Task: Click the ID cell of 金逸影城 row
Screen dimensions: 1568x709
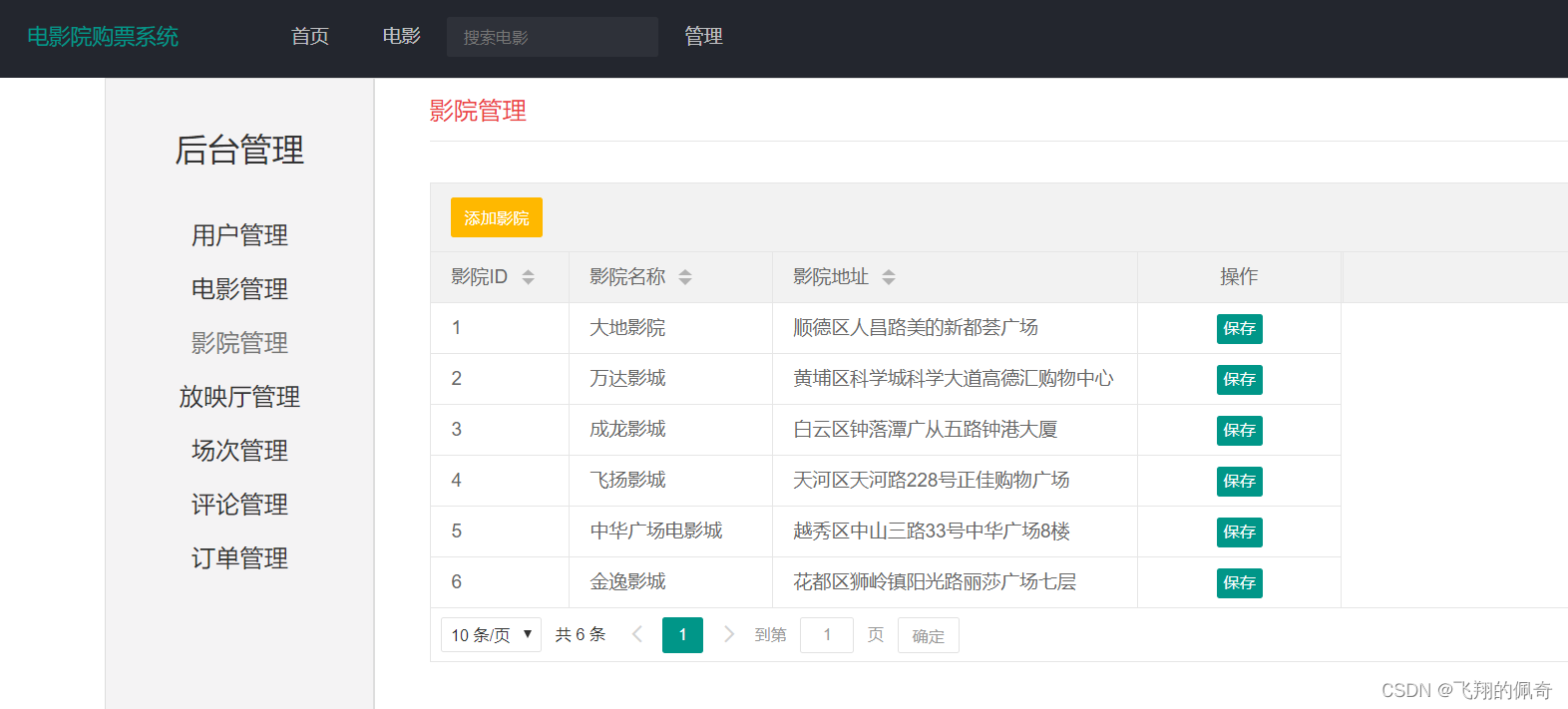Action: 500,582
